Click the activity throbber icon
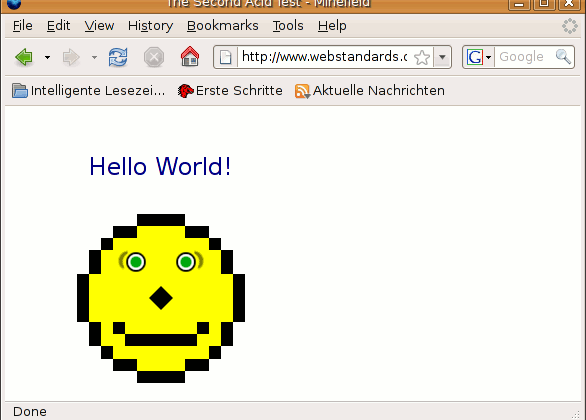This screenshot has height=420, width=586. pyautogui.click(x=570, y=26)
